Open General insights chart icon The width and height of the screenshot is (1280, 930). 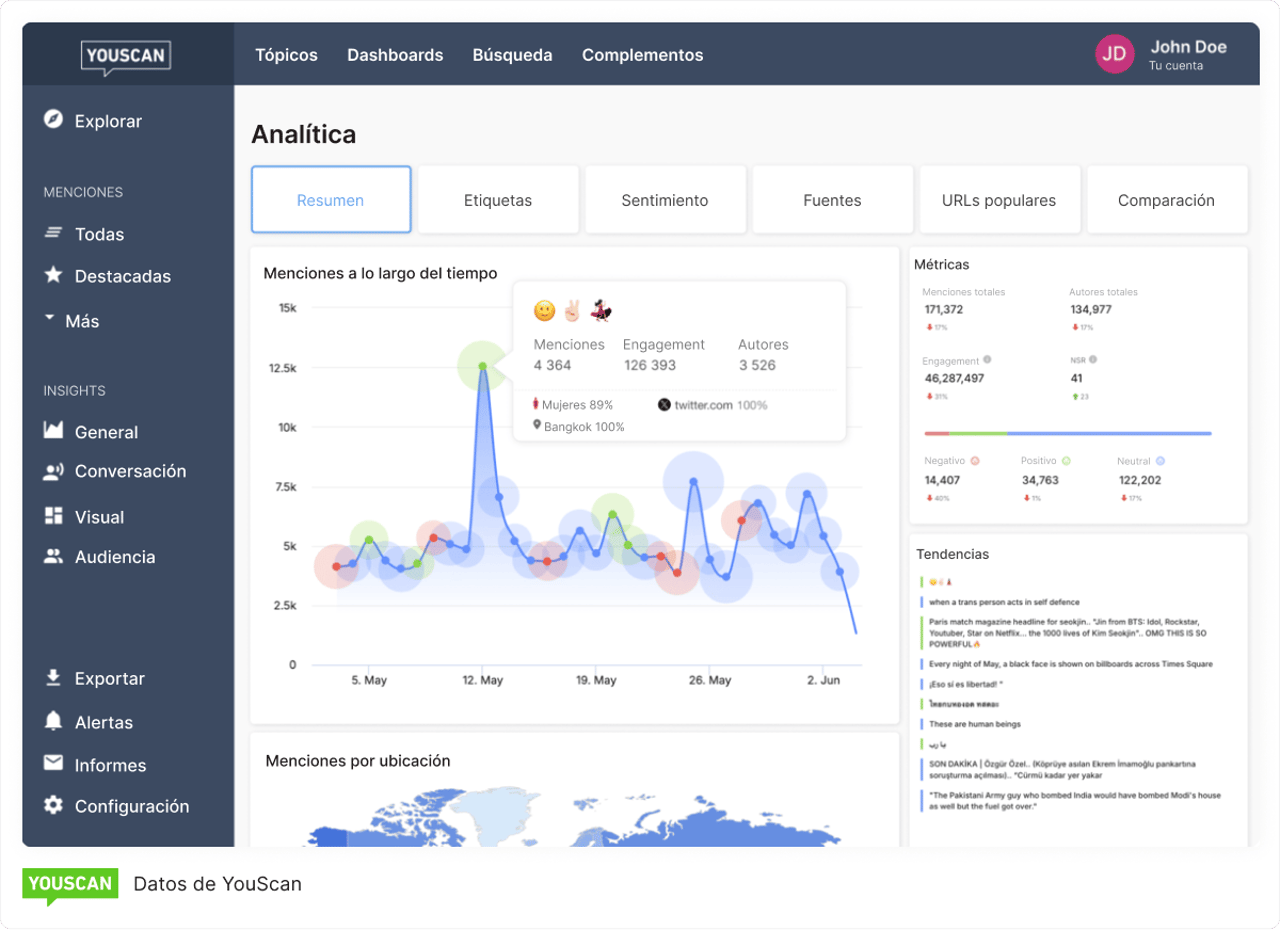tap(54, 431)
